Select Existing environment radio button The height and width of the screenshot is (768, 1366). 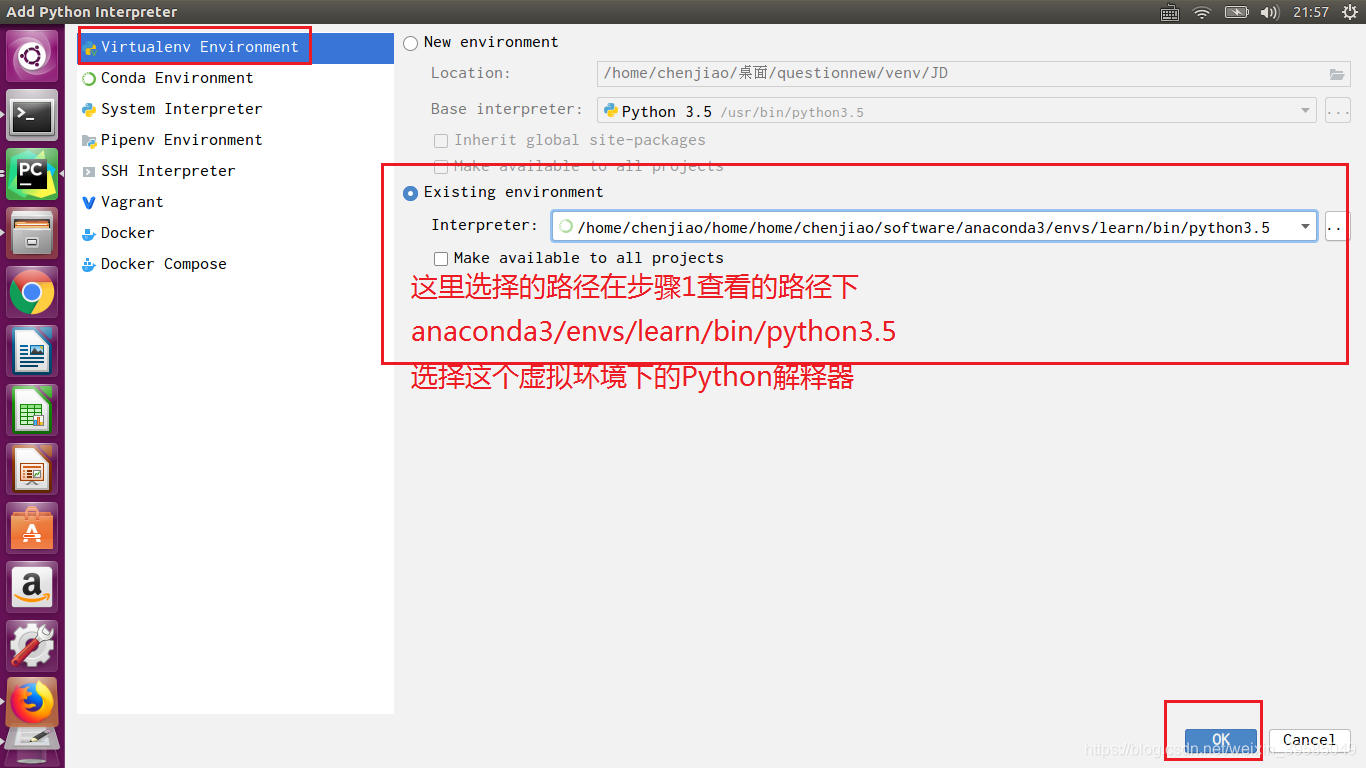(x=410, y=193)
